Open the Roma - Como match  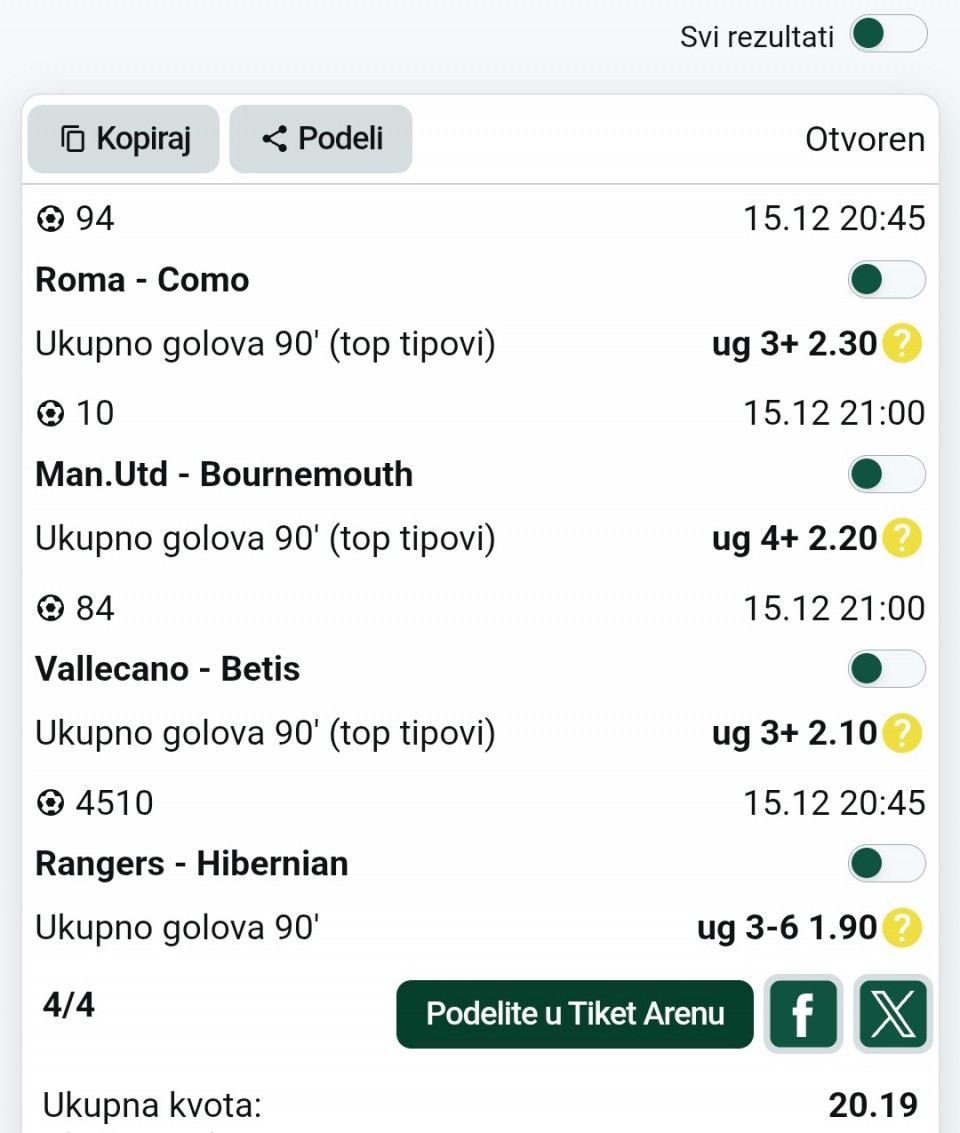pos(142,280)
